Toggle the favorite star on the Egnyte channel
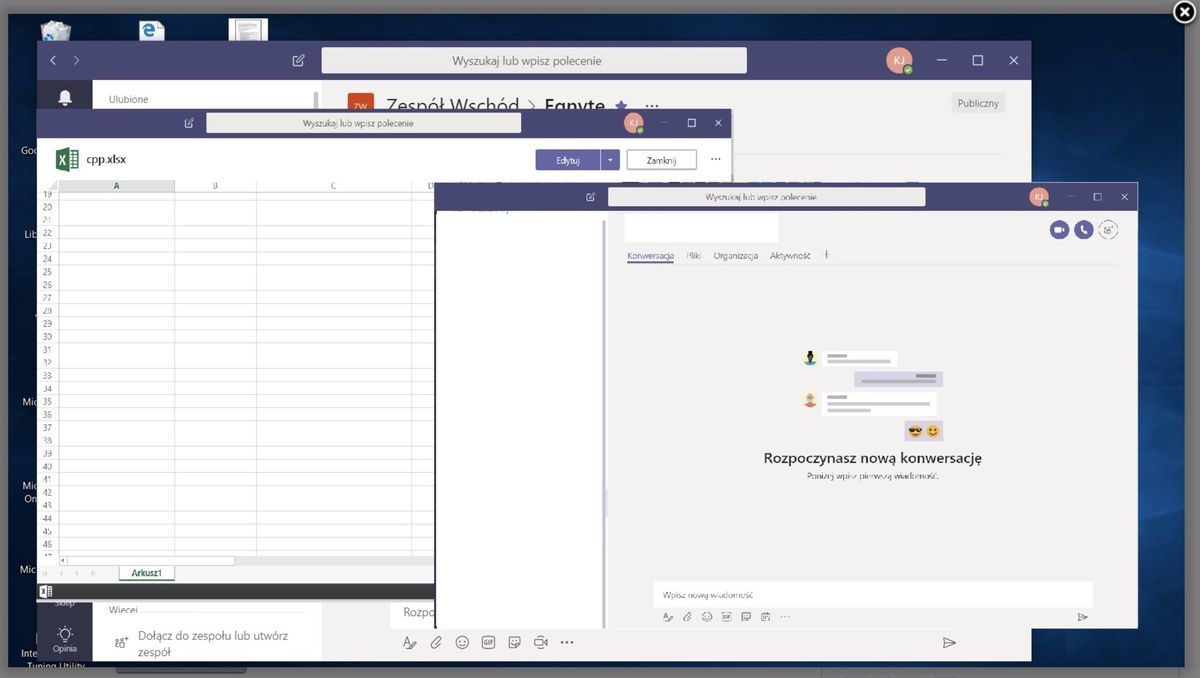1200x678 pixels. coord(621,105)
